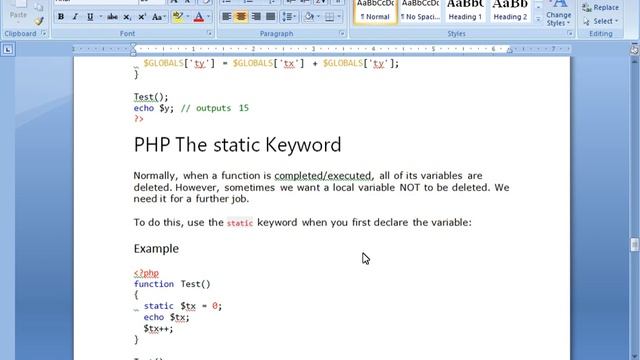This screenshot has width=640, height=360.
Task: Toggle Superscript formatting
Action: click(x=142, y=17)
